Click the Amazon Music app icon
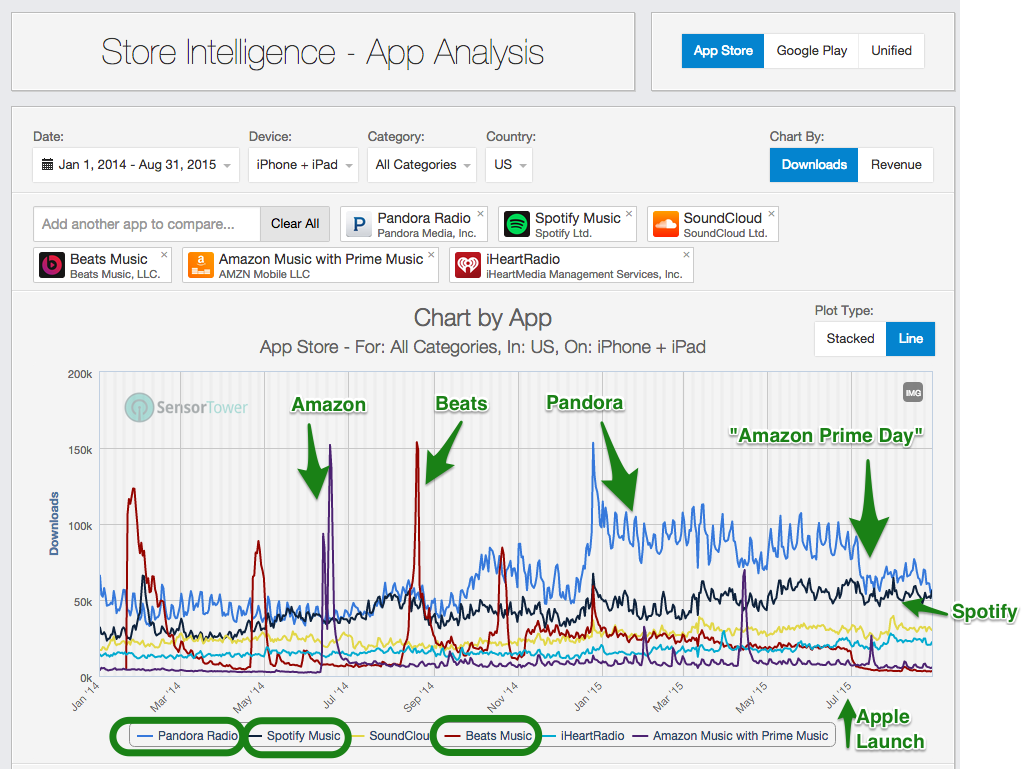The image size is (1027, 769). tap(200, 265)
